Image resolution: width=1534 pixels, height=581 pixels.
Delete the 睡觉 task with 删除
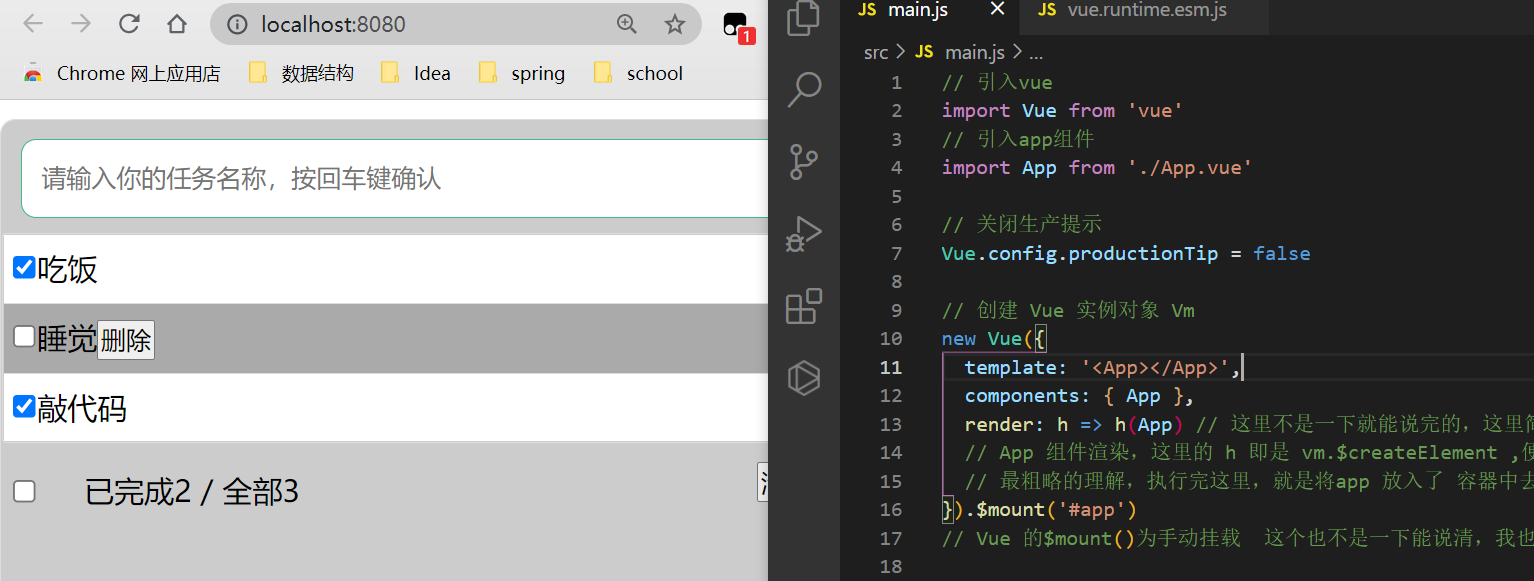[126, 340]
